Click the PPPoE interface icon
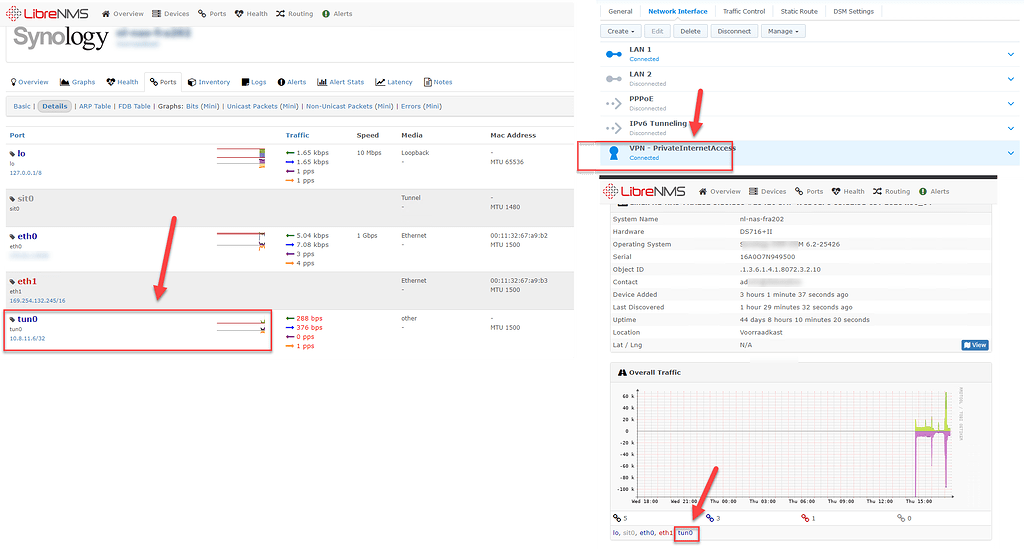 (x=614, y=104)
